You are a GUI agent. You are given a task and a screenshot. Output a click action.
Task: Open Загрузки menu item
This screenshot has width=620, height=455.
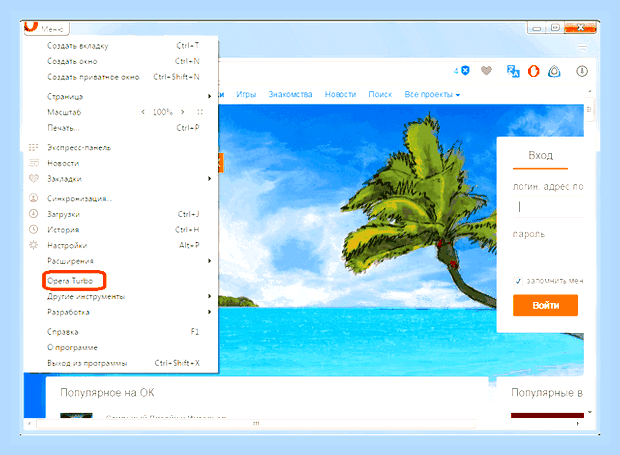click(x=121, y=214)
